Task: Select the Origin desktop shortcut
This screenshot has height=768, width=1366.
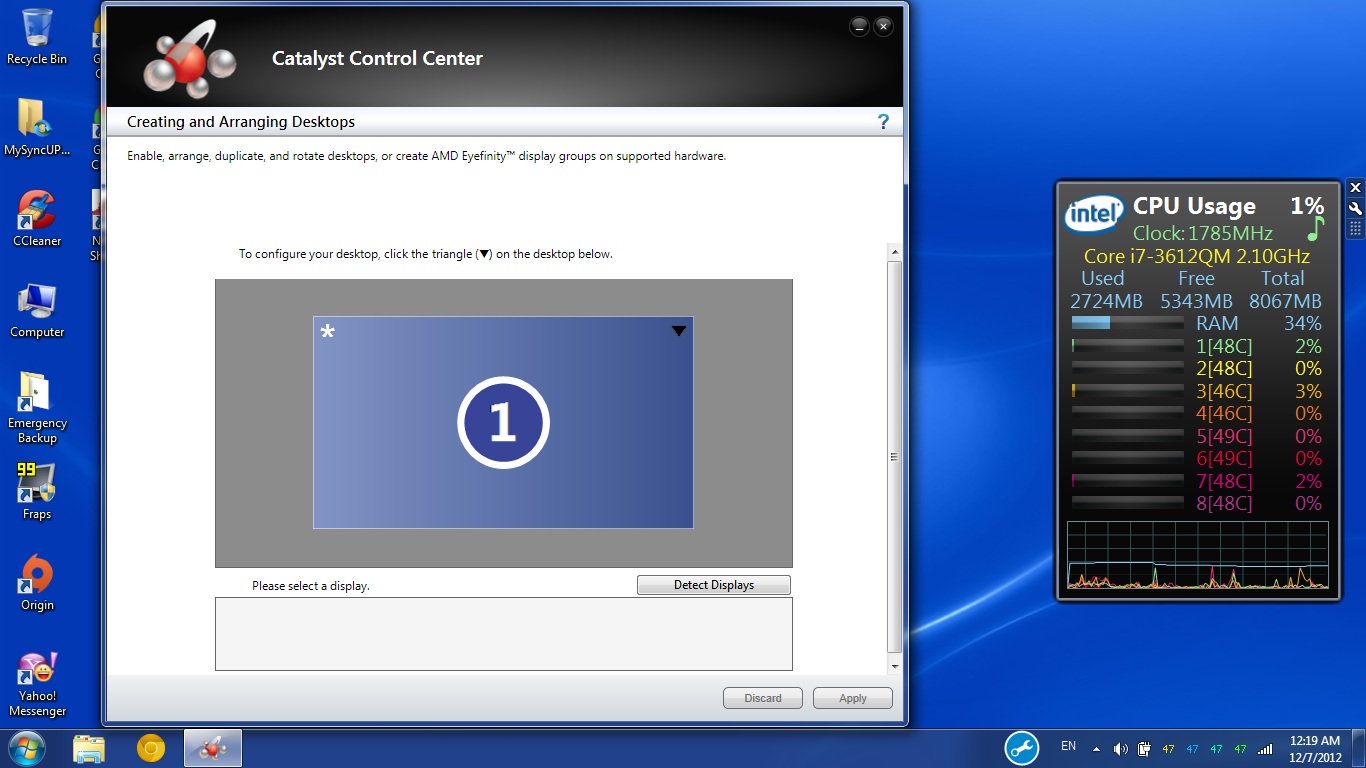Action: pyautogui.click(x=37, y=583)
